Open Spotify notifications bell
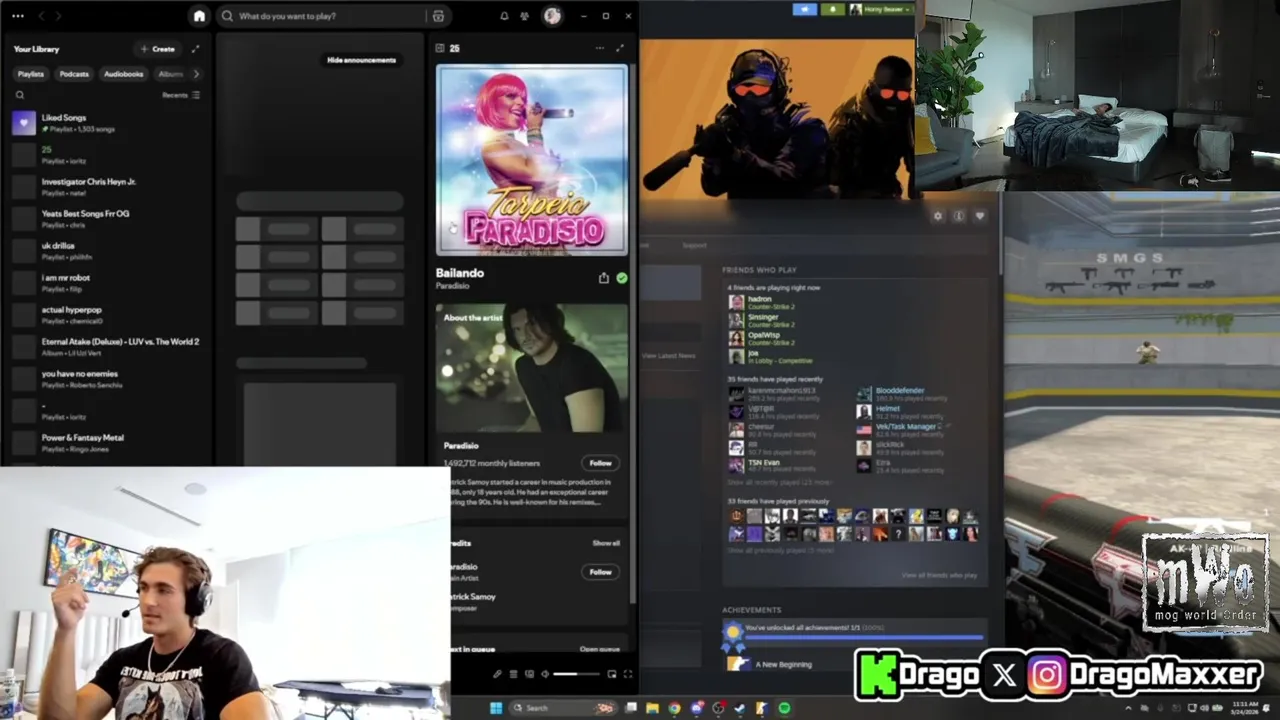Screen dimensions: 1280x720 504,16
